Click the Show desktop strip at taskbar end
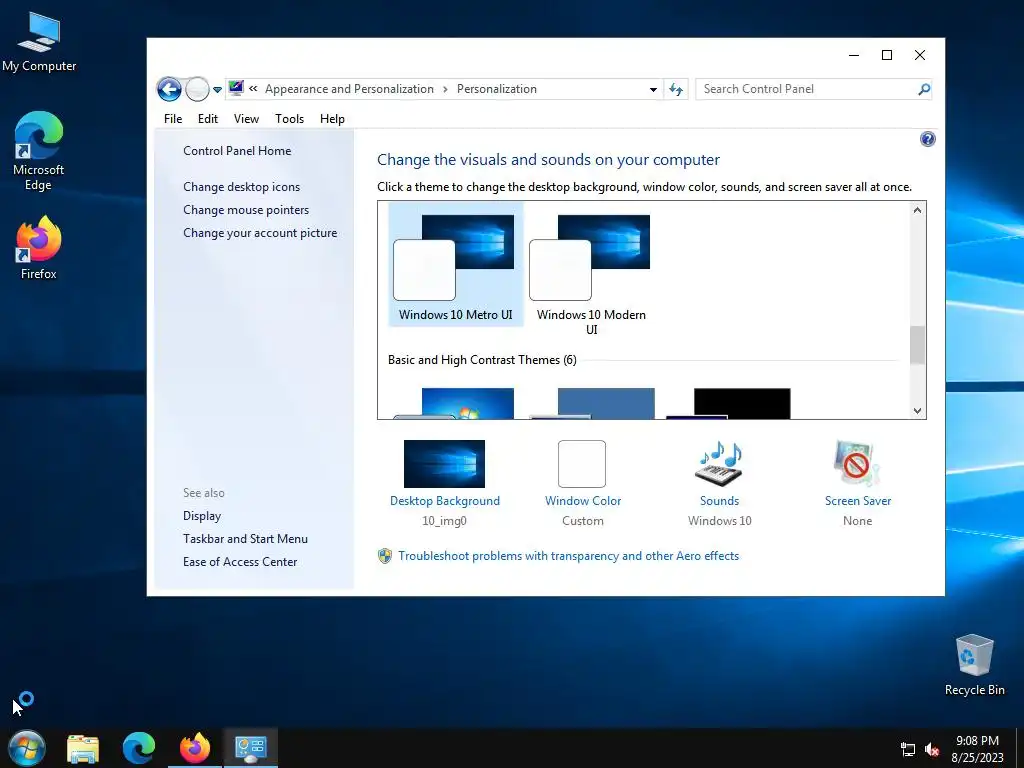The width and height of the screenshot is (1024, 768). tap(1019, 748)
